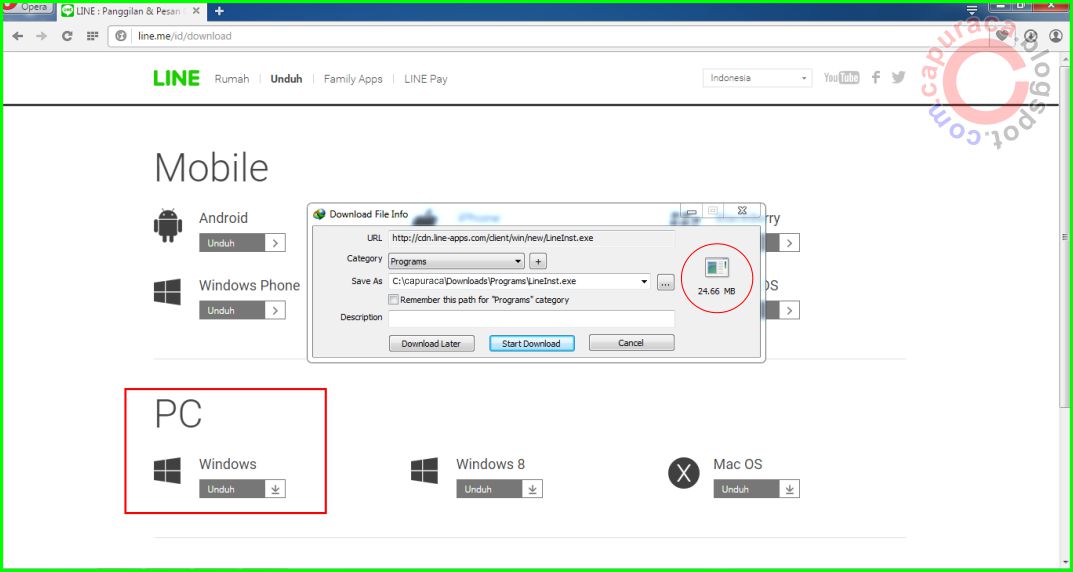
Task: Click Windows logo icon under PC
Action: pyautogui.click(x=168, y=471)
